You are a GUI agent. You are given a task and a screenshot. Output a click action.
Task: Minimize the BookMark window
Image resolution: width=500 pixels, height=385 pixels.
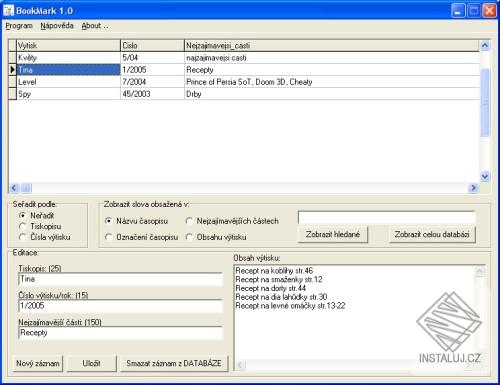coord(458,11)
